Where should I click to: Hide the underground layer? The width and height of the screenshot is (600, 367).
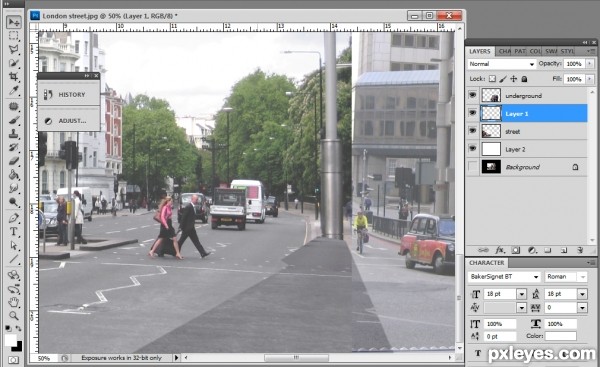coord(473,95)
